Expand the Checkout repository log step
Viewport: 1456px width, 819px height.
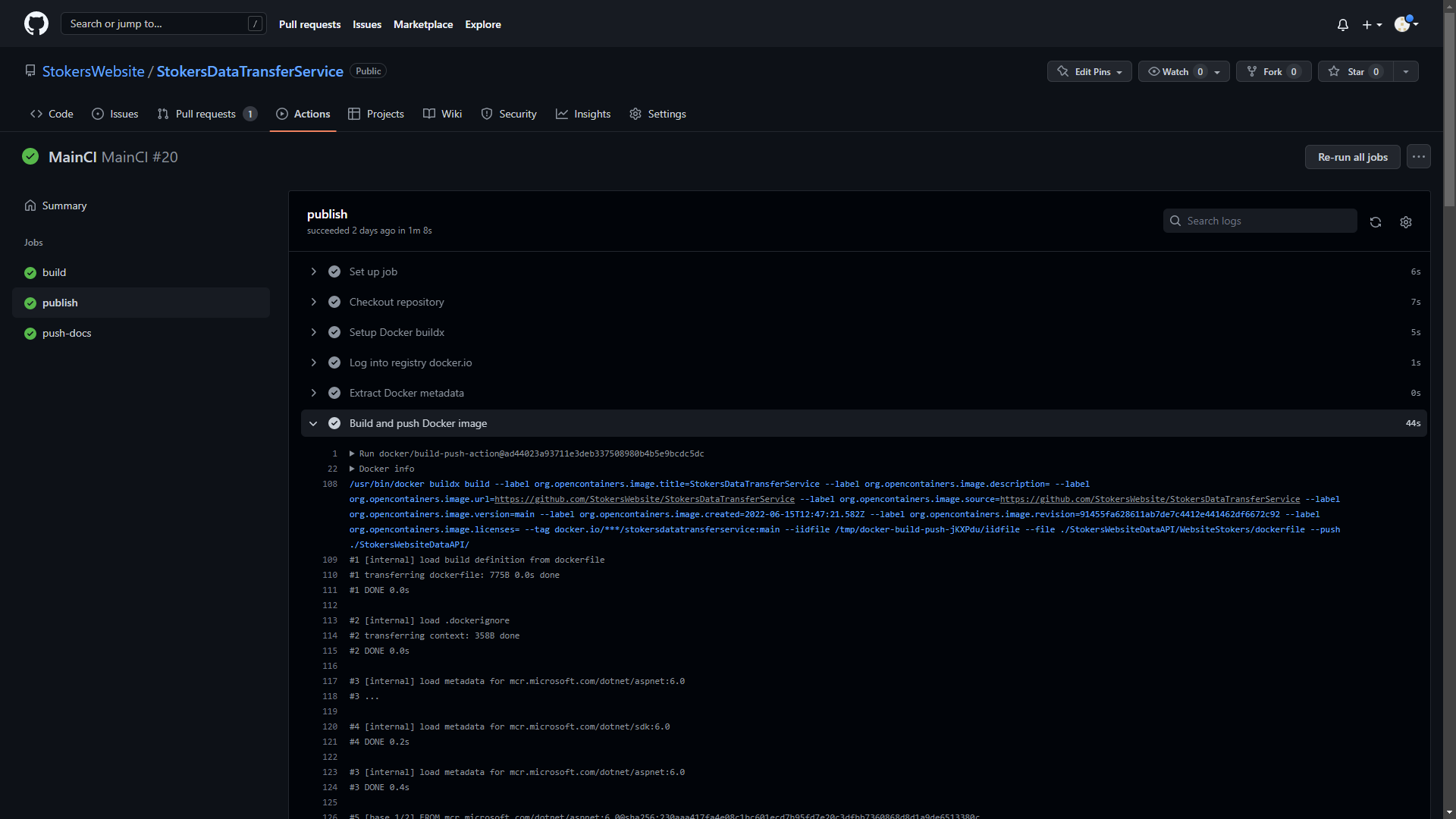[x=313, y=302]
